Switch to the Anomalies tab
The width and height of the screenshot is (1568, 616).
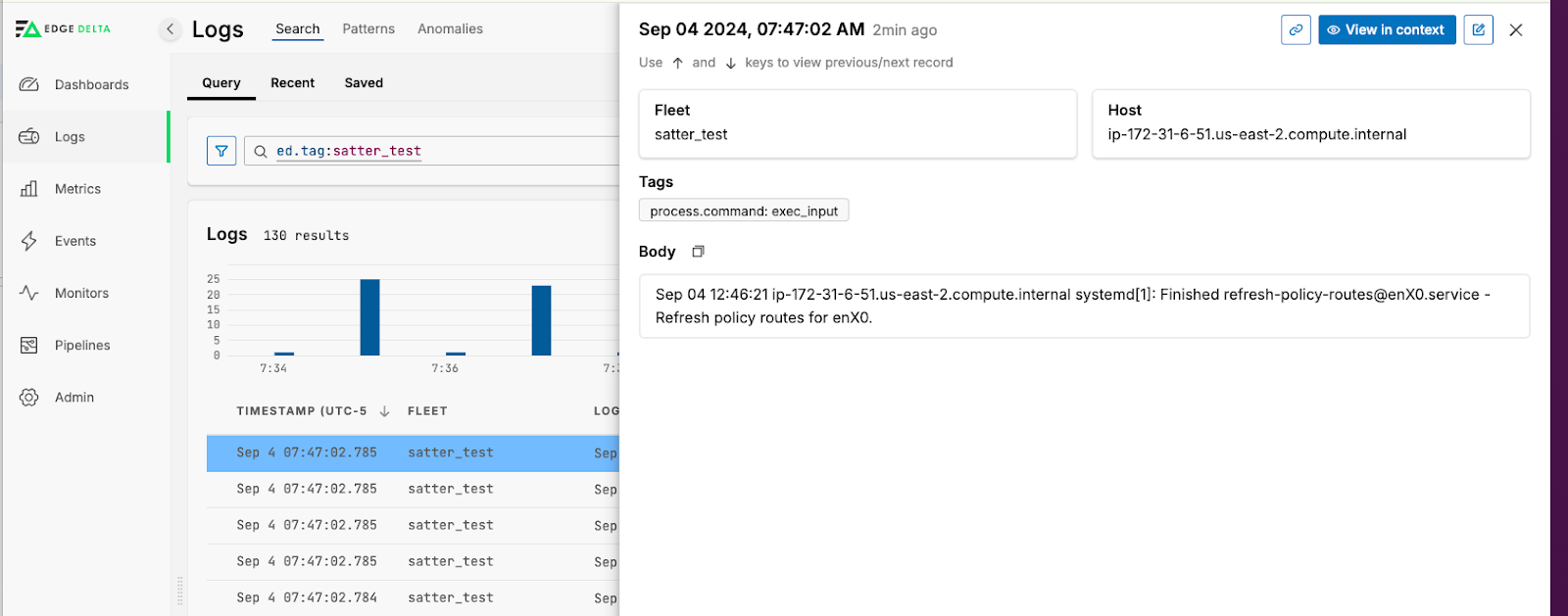point(450,29)
